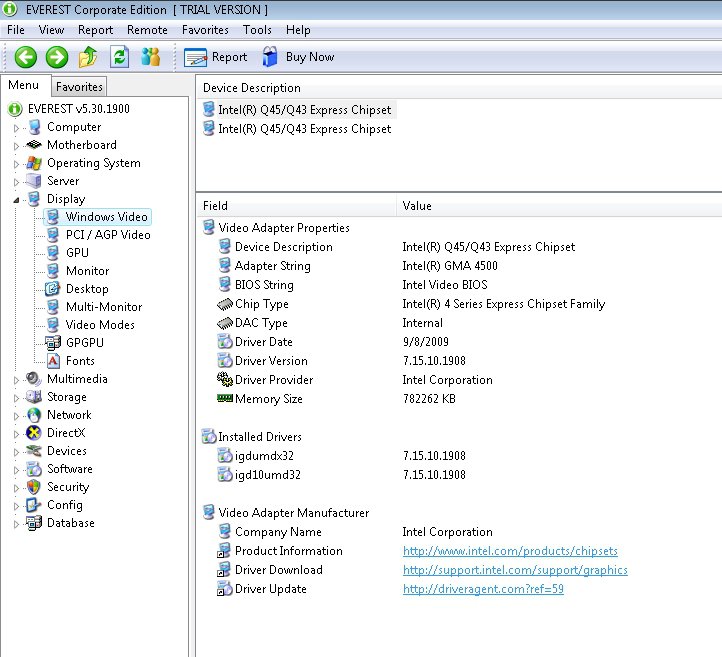The image size is (722, 657).
Task: Expand the Motherboard tree node
Action: (x=17, y=146)
